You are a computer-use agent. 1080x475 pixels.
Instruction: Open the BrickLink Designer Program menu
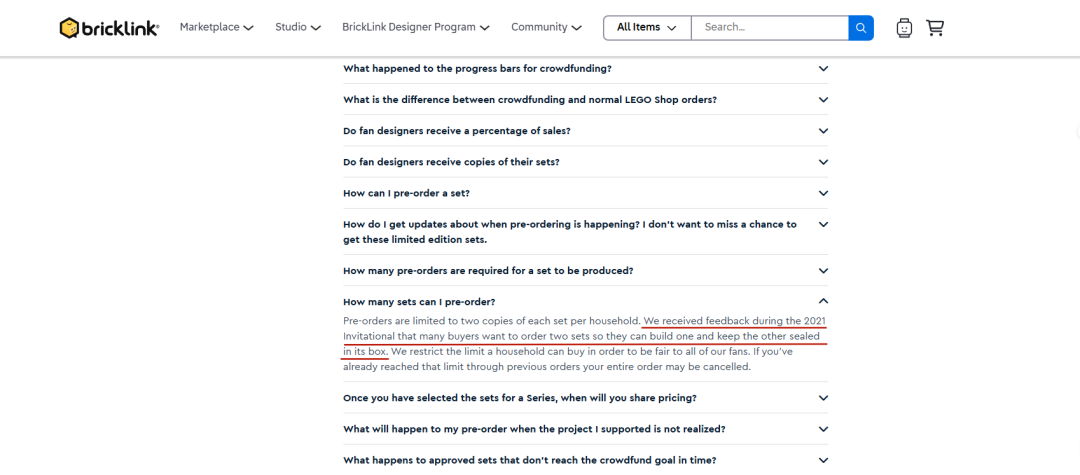coord(416,28)
